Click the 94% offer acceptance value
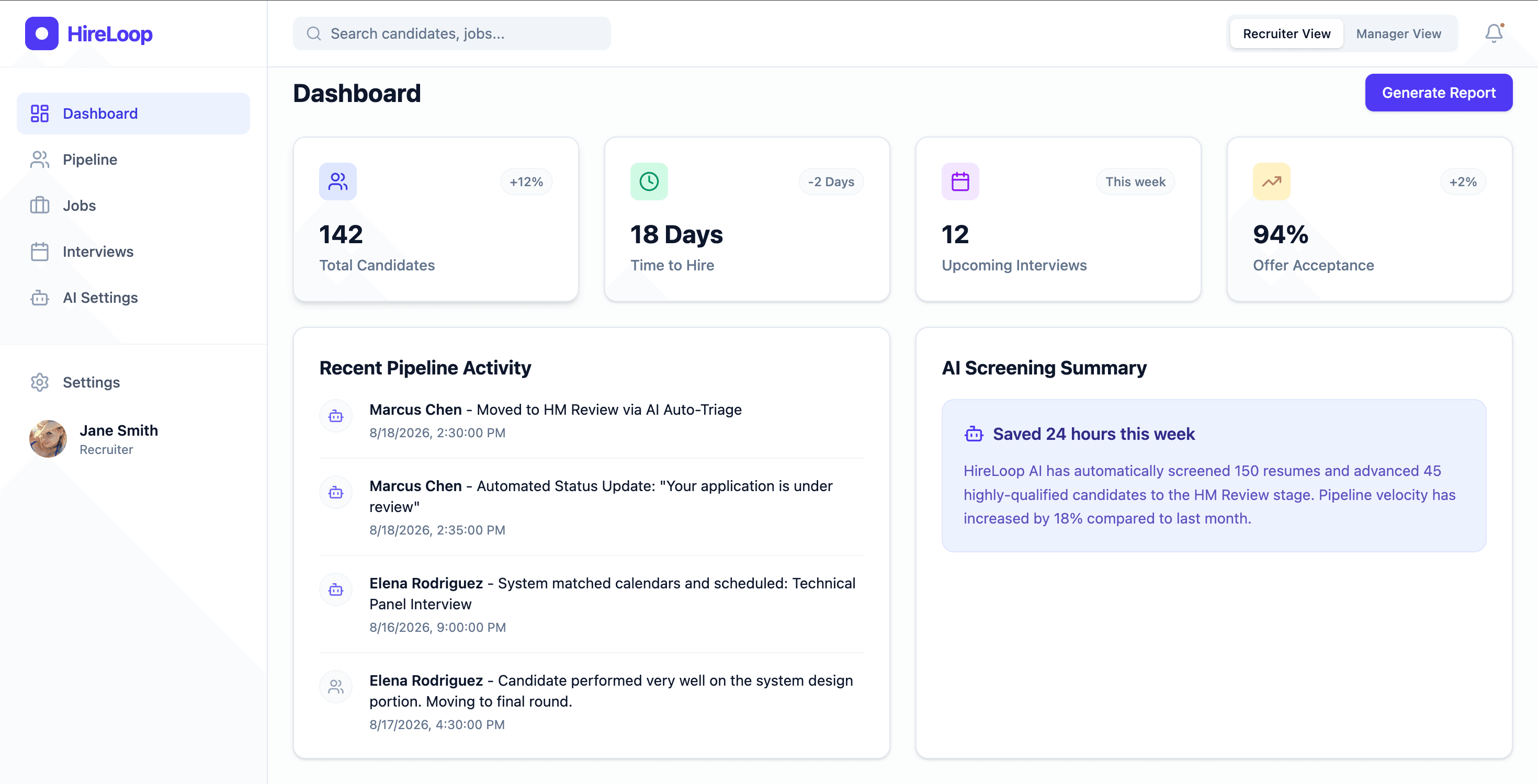 pos(1281,234)
